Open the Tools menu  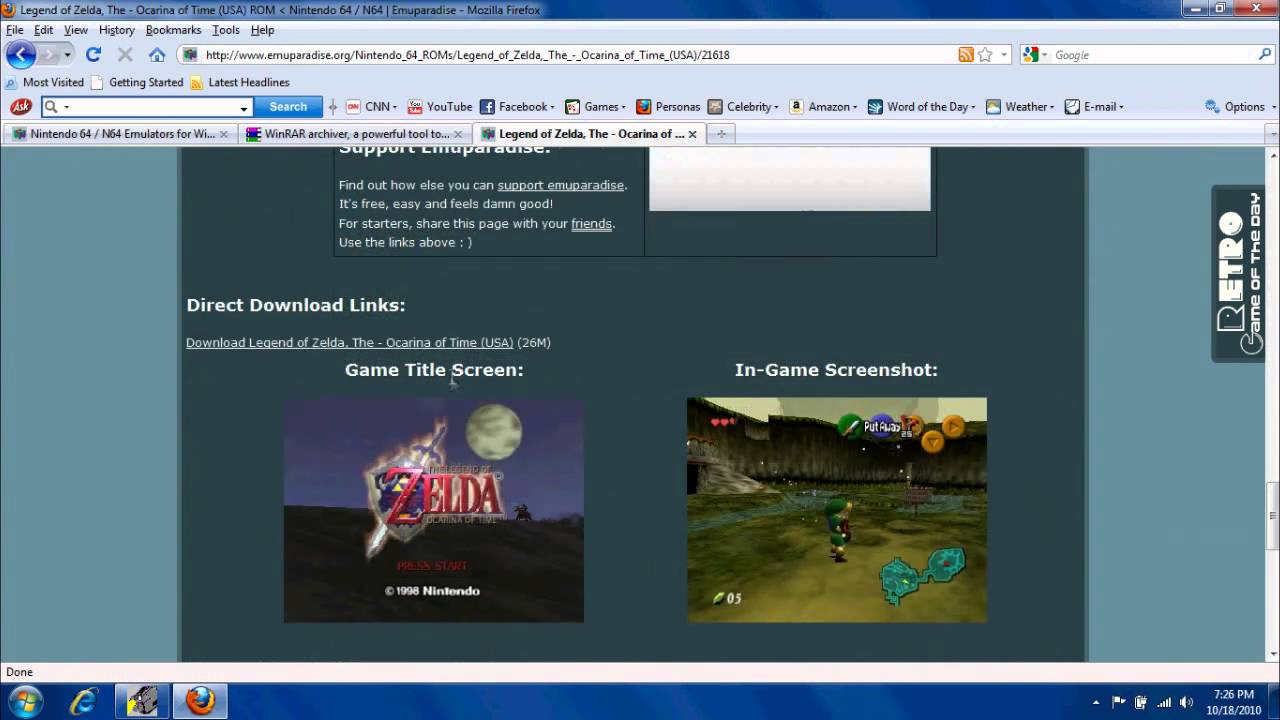(x=226, y=30)
